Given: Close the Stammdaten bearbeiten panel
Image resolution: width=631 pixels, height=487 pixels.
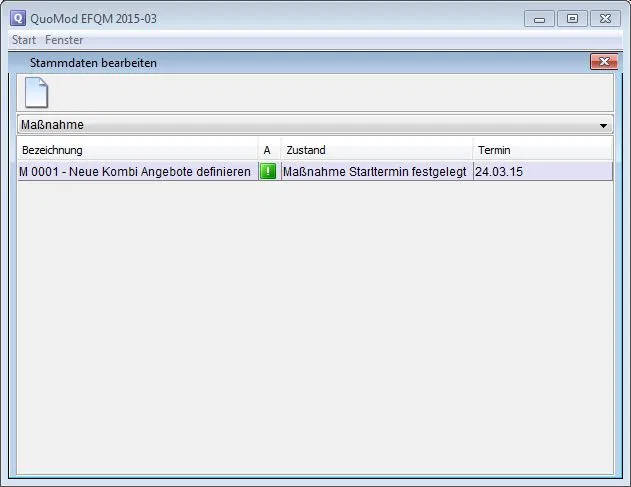Looking at the screenshot, I should pos(603,63).
